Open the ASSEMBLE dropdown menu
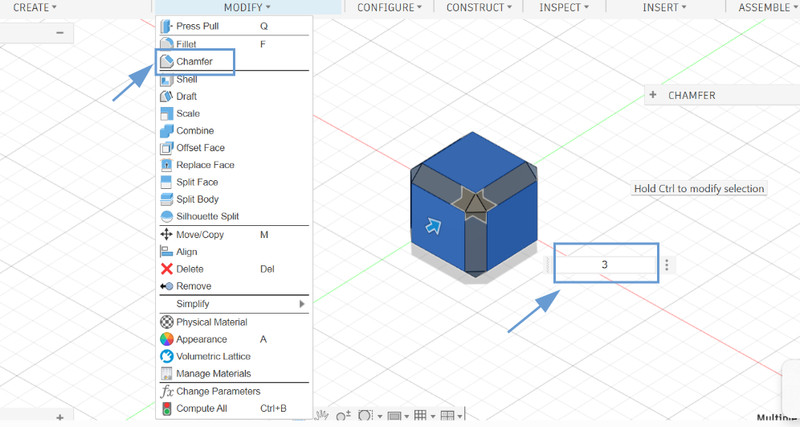This screenshot has height=427, width=800. pos(768,7)
